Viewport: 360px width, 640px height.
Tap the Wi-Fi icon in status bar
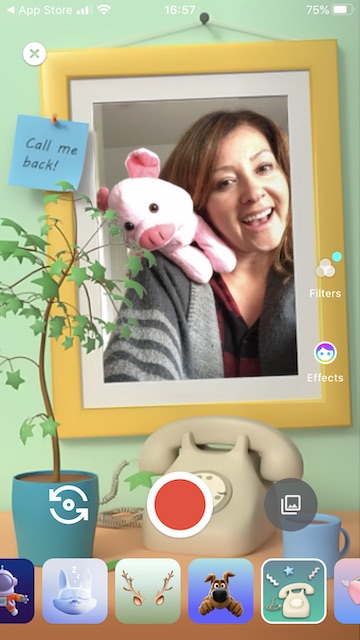pyautogui.click(x=104, y=10)
